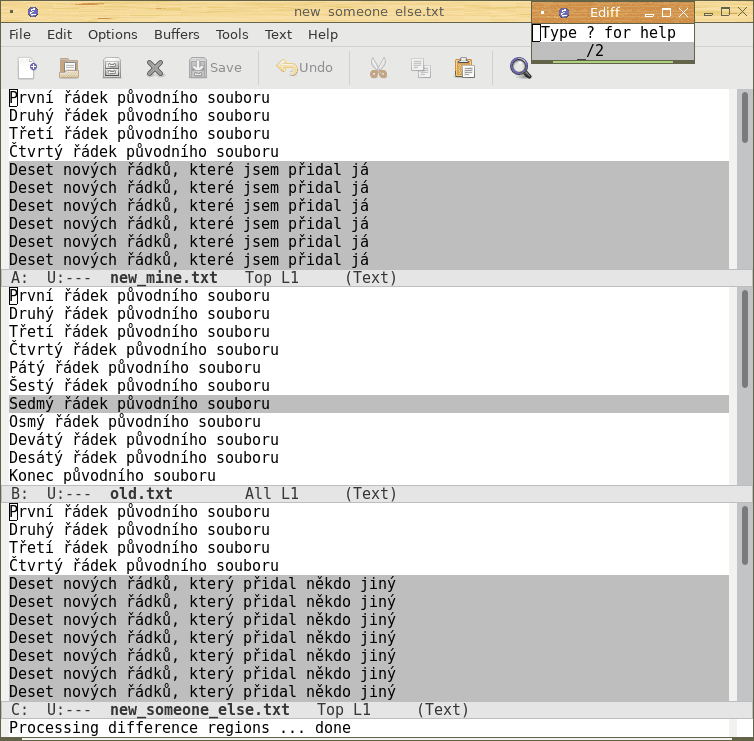
Task: Click the Emacs icon in the main title bar
Action: [x=33, y=12]
